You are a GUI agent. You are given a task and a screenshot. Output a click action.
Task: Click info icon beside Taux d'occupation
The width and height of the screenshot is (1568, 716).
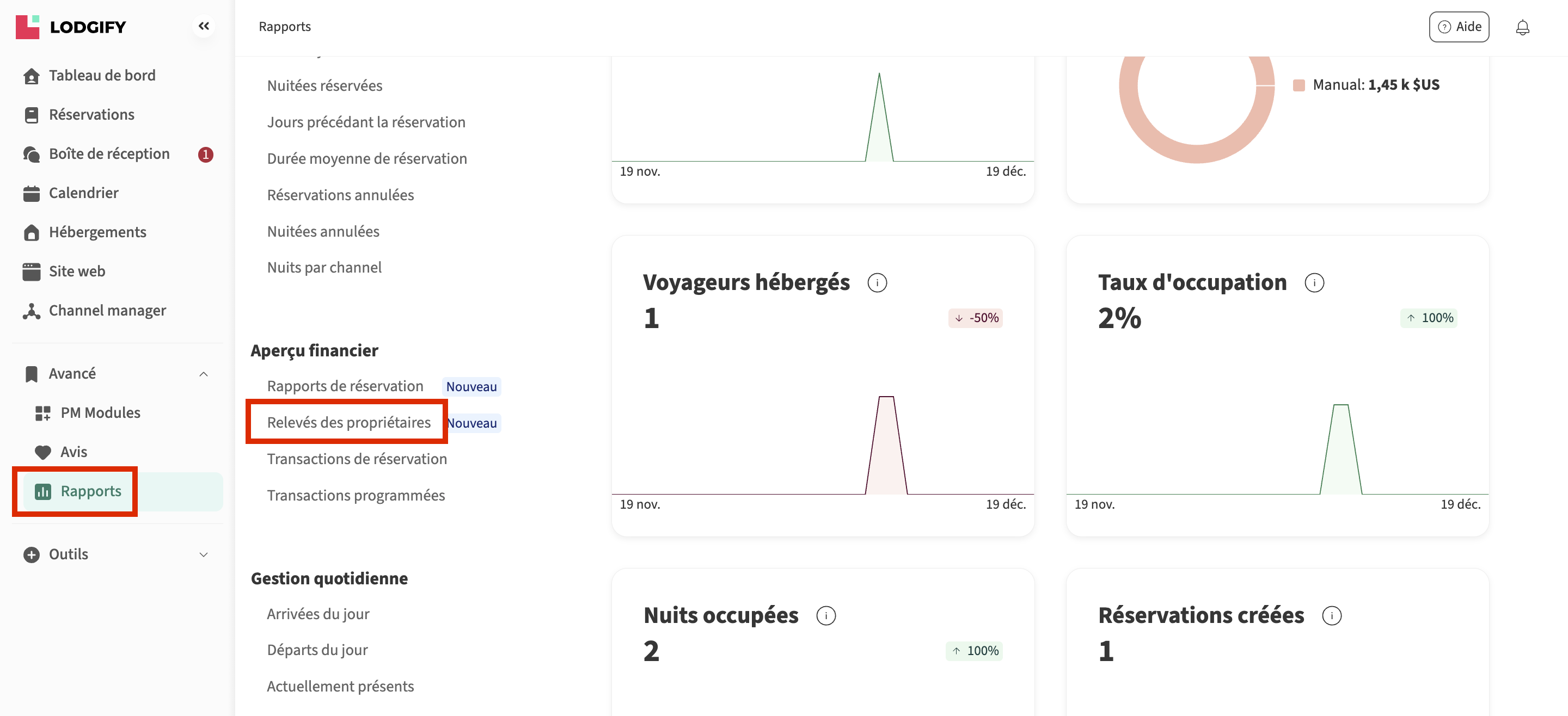coord(1314,283)
